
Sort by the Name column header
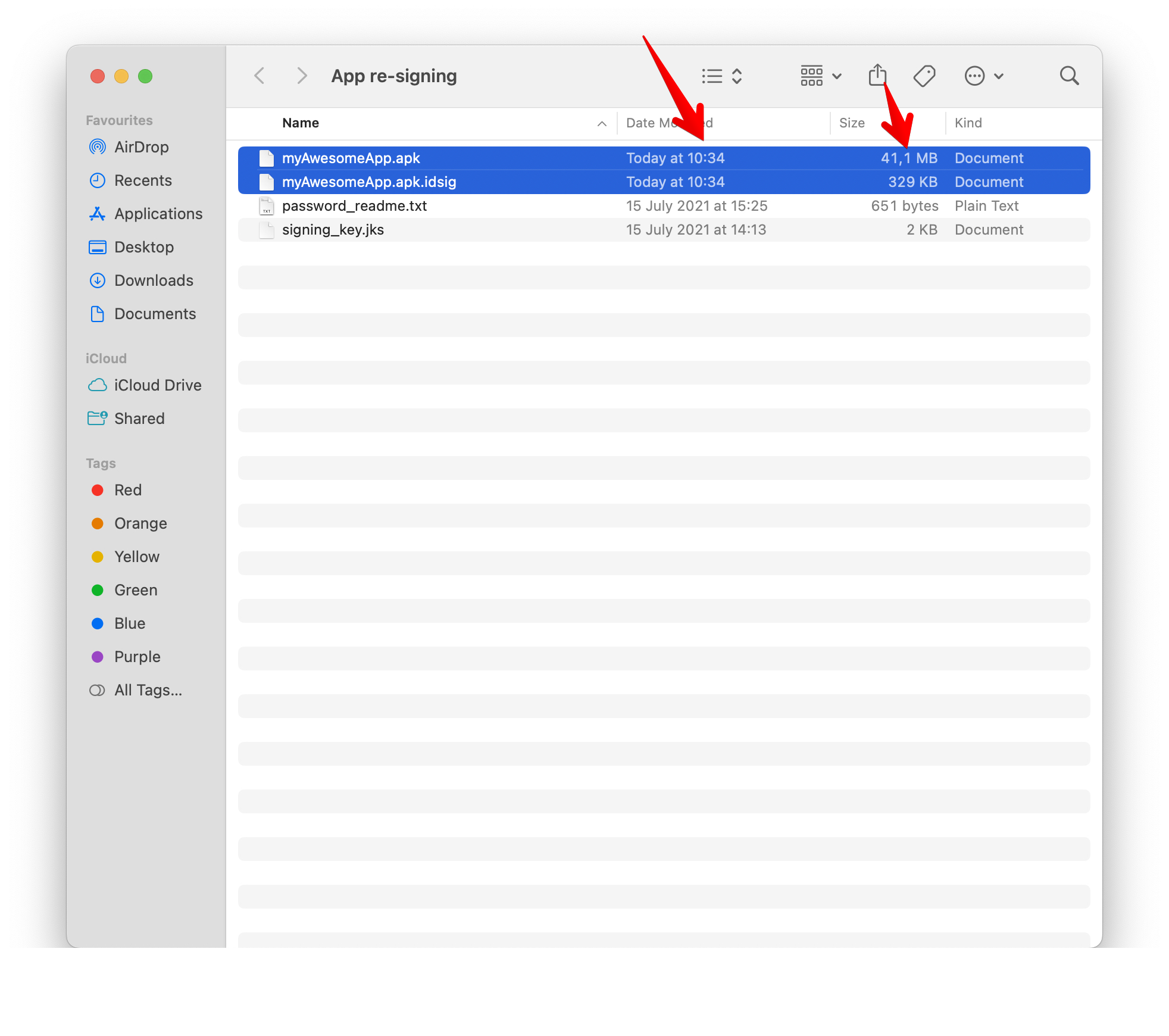pyautogui.click(x=301, y=123)
